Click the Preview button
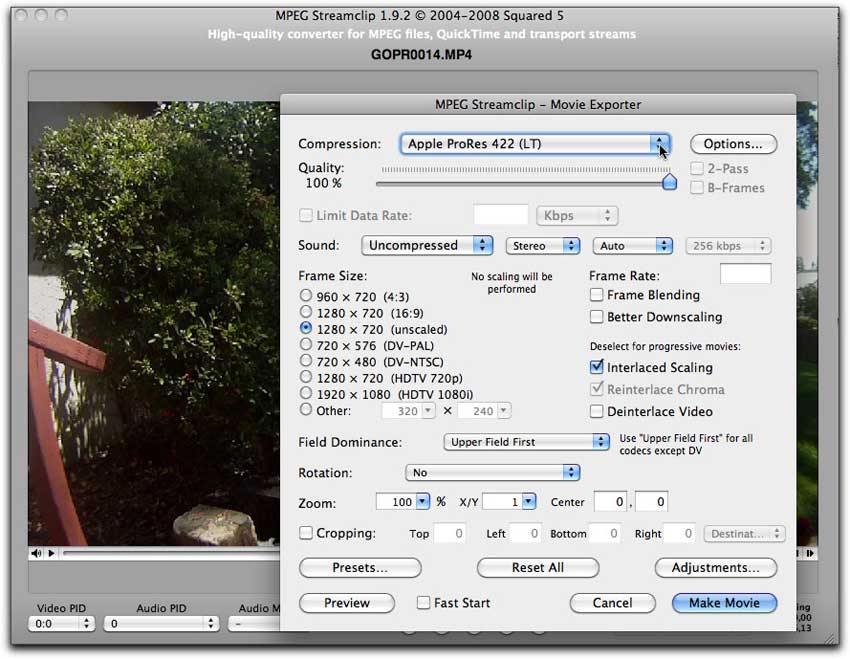 (x=347, y=603)
